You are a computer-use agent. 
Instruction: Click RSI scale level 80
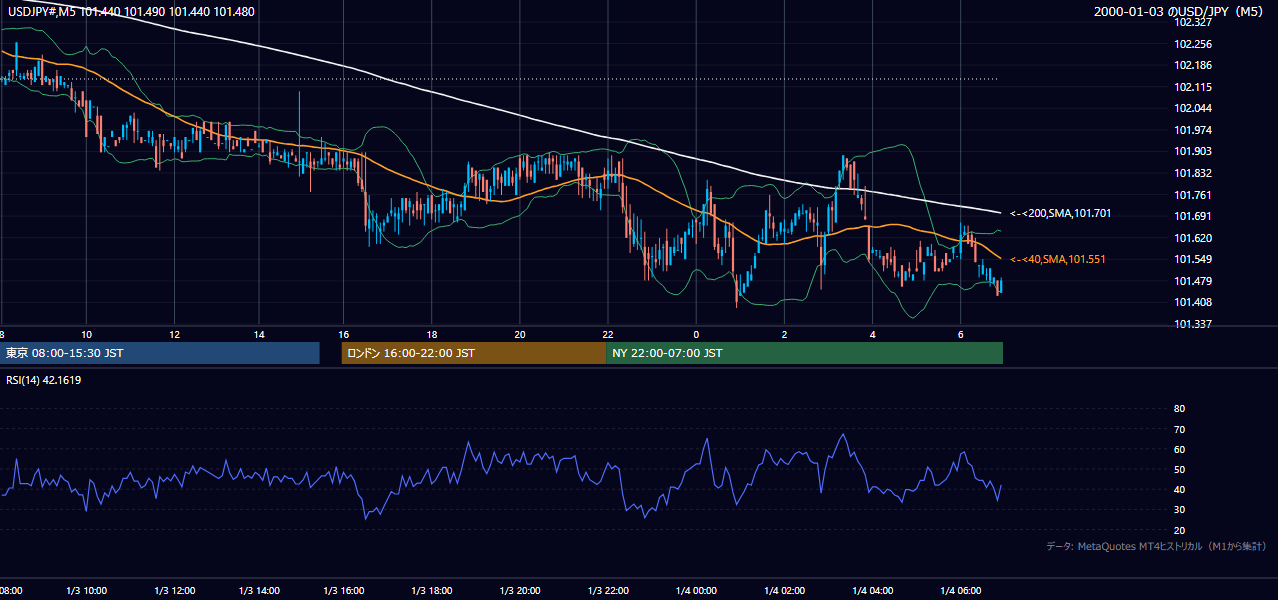click(1179, 409)
